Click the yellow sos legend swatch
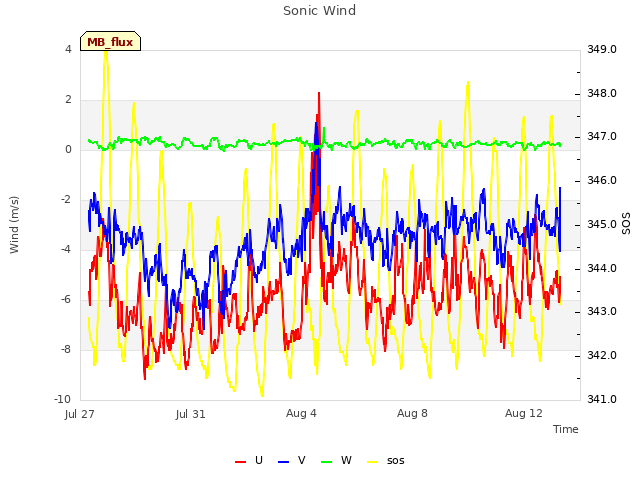The width and height of the screenshot is (640, 480). coord(373,462)
